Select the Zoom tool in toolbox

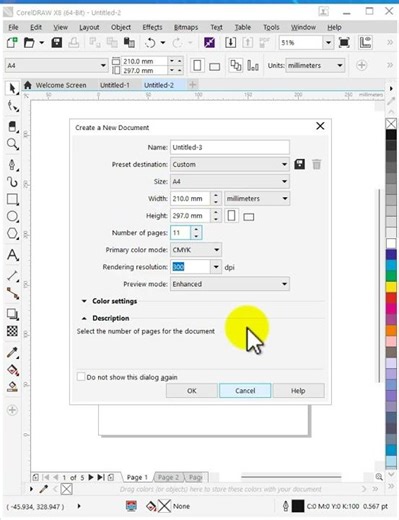(12, 144)
